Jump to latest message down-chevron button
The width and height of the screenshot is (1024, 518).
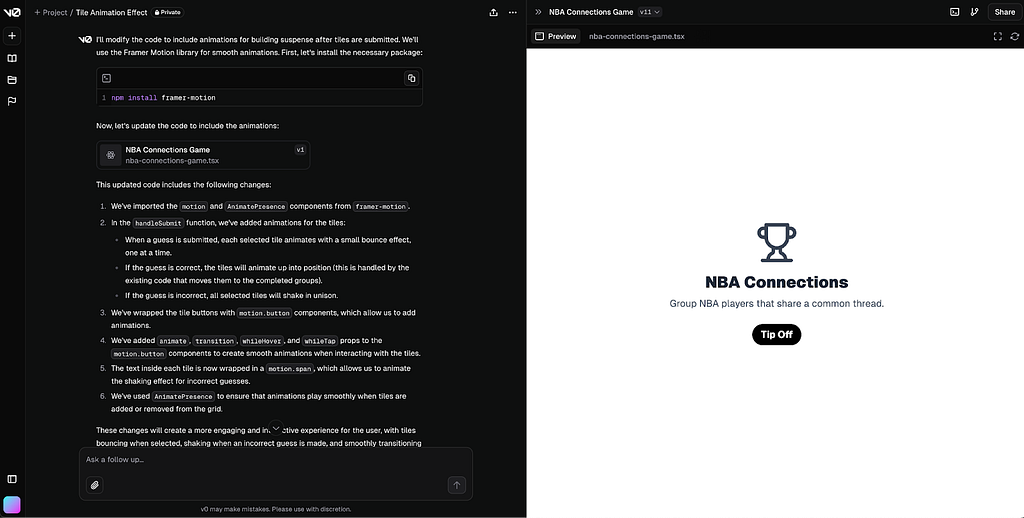(x=276, y=429)
